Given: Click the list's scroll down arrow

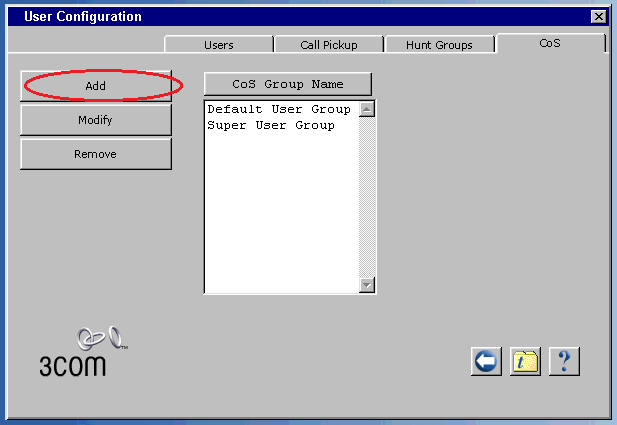Looking at the screenshot, I should (367, 285).
